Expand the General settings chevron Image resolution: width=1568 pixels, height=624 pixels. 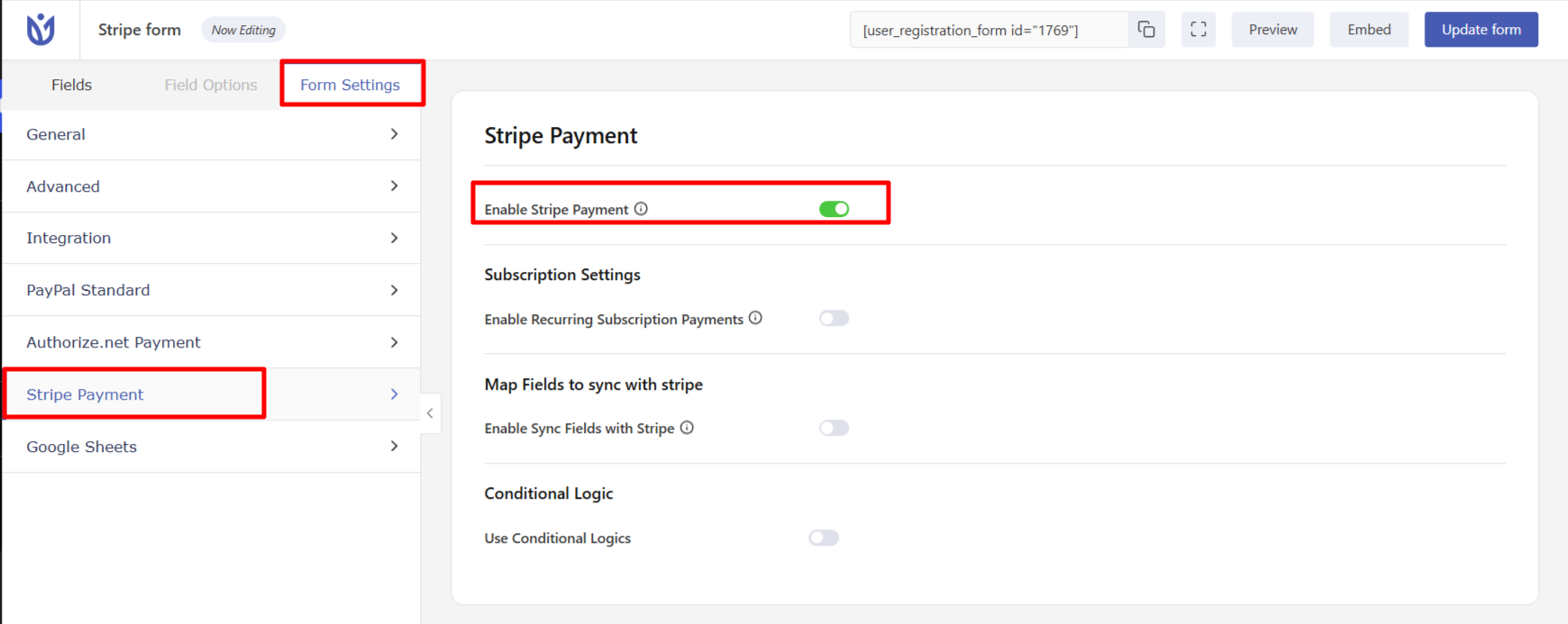[394, 134]
